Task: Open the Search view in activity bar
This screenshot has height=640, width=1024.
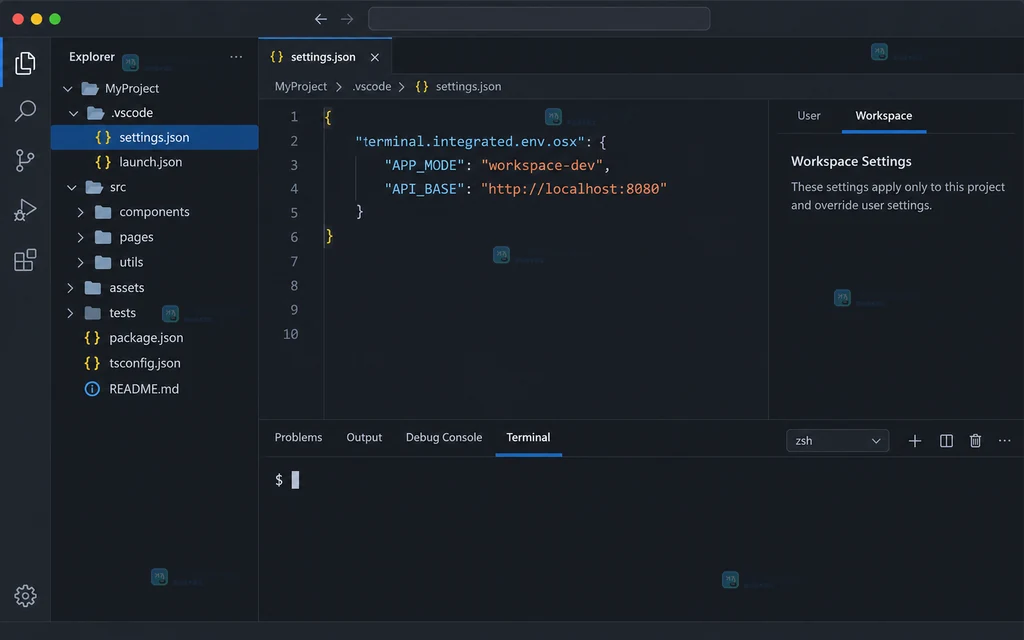Action: tap(25, 110)
